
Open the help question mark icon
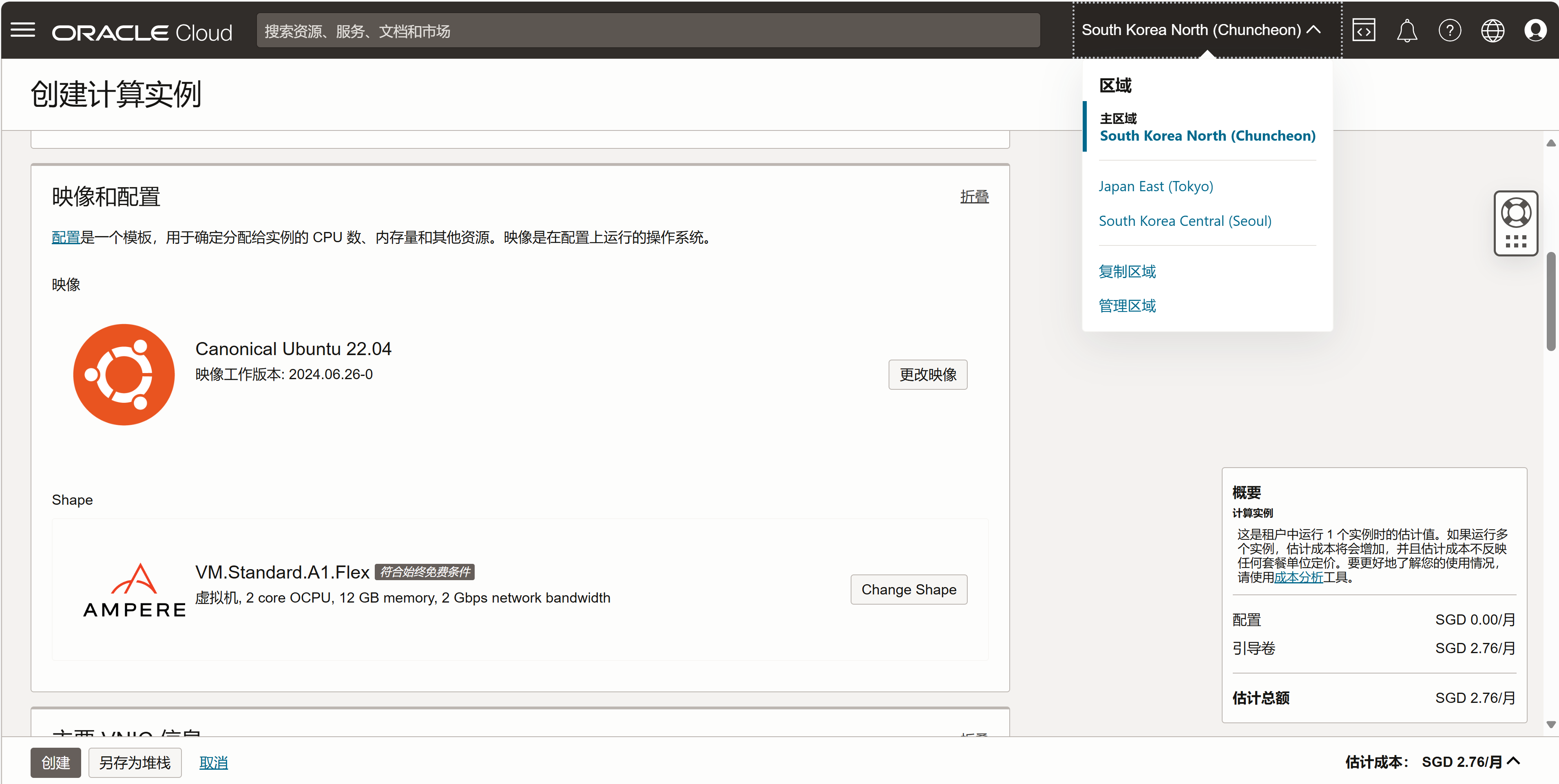(x=1449, y=30)
